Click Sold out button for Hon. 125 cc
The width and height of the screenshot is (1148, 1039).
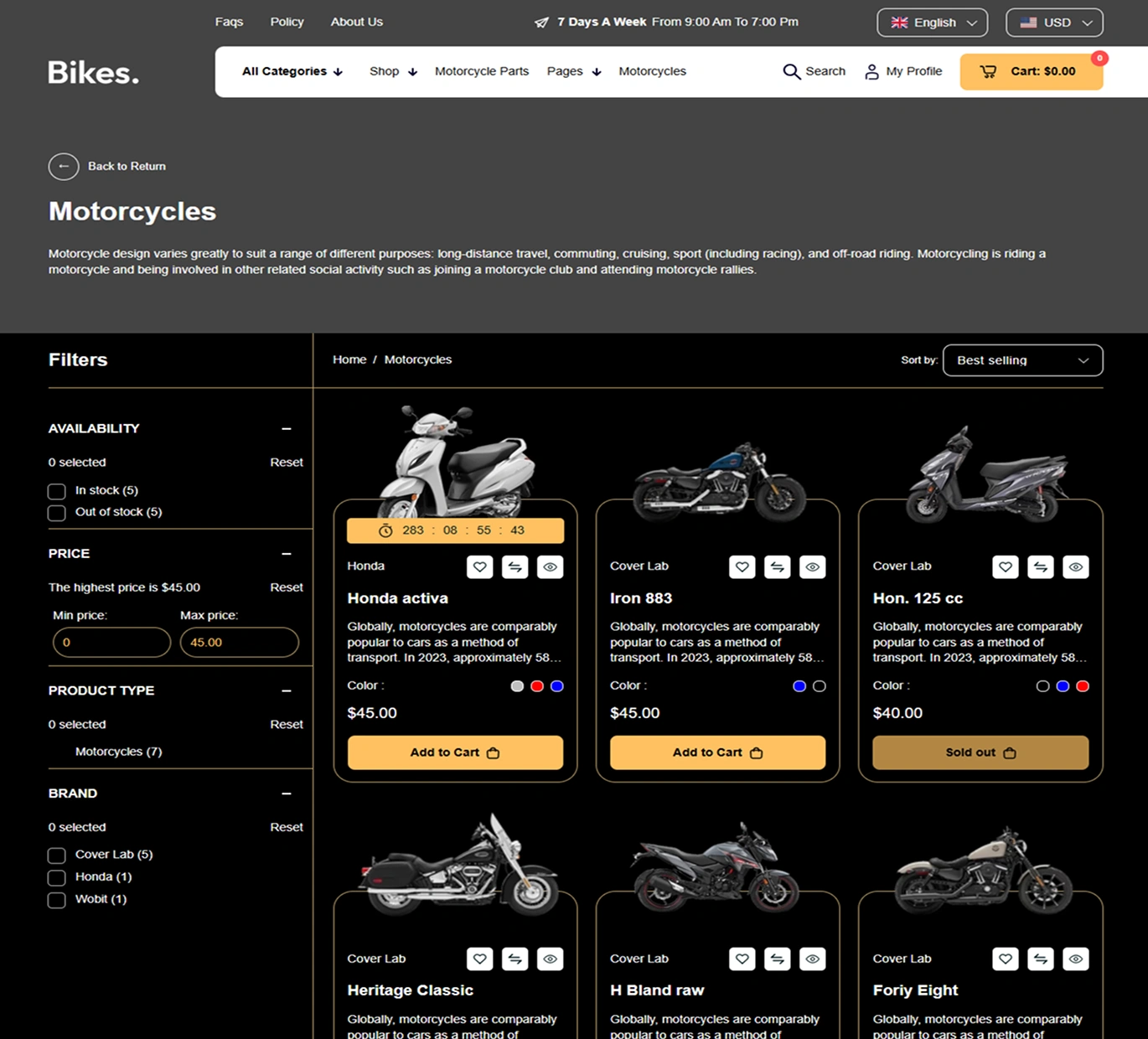(980, 752)
